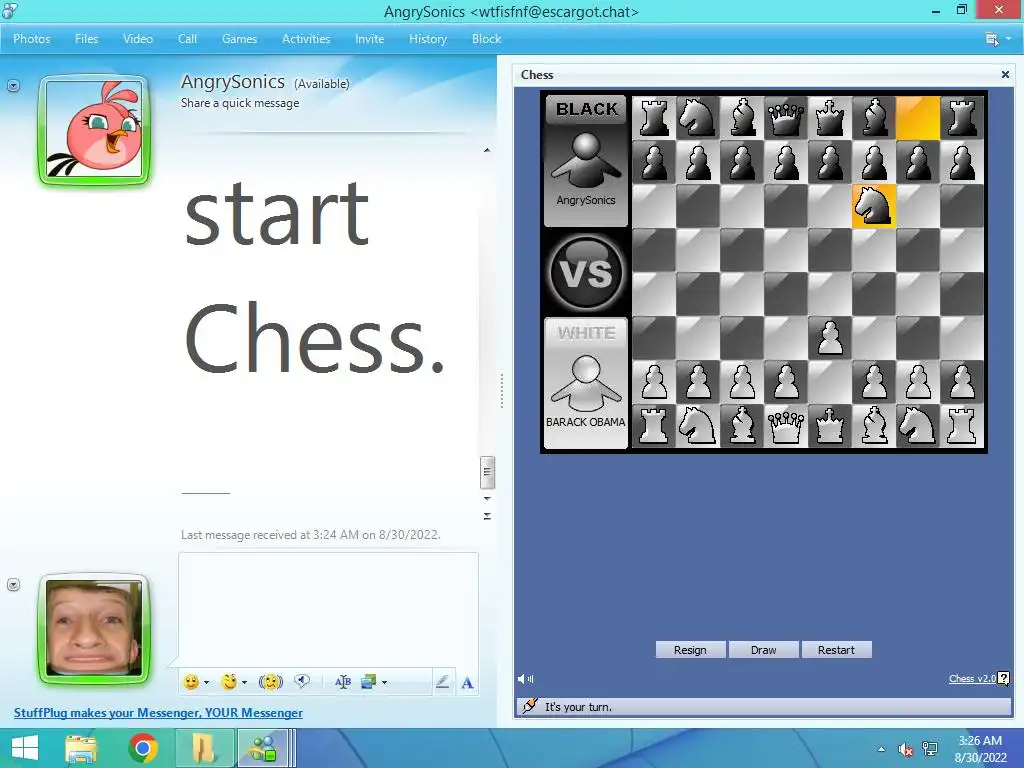Select the black queen piece

786,118
